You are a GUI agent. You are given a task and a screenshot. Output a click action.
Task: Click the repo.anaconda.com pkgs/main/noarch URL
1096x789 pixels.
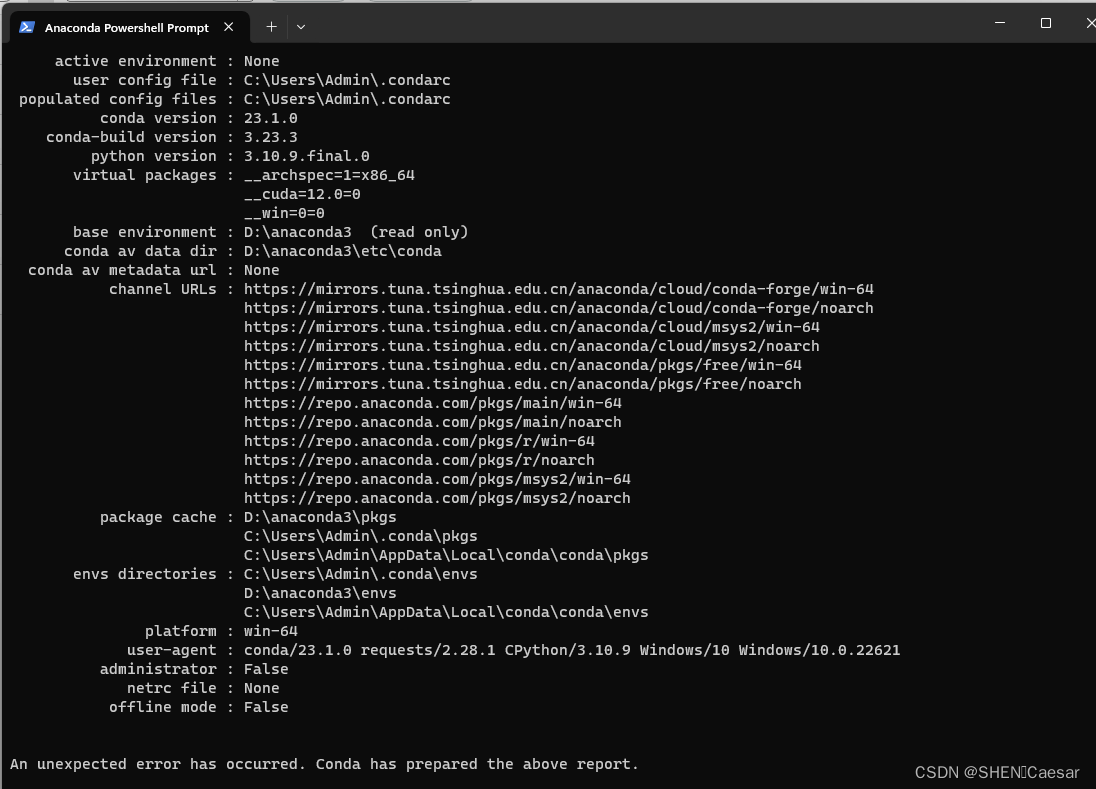pyautogui.click(x=433, y=422)
